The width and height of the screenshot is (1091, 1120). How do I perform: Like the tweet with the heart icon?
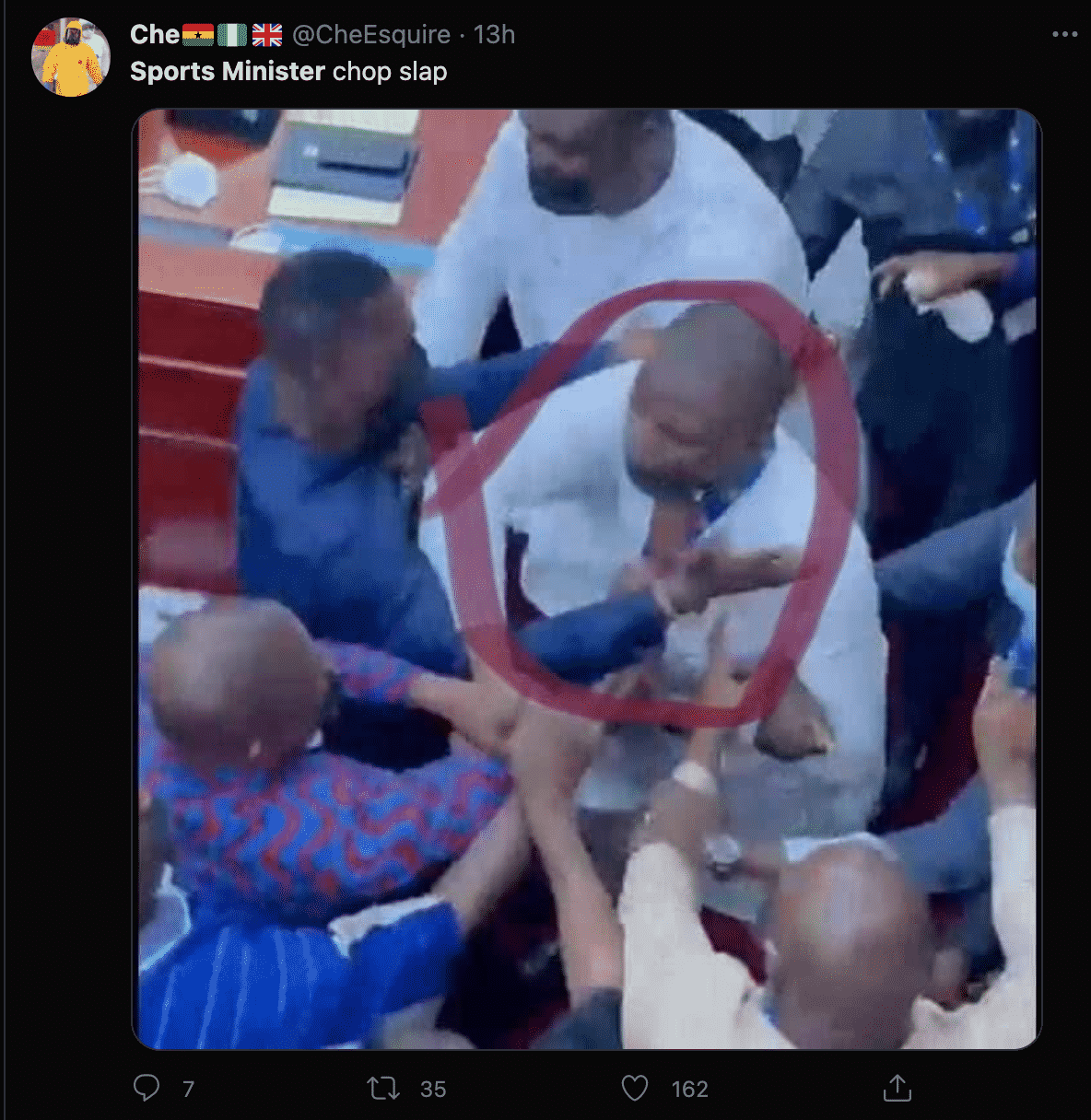click(635, 1089)
